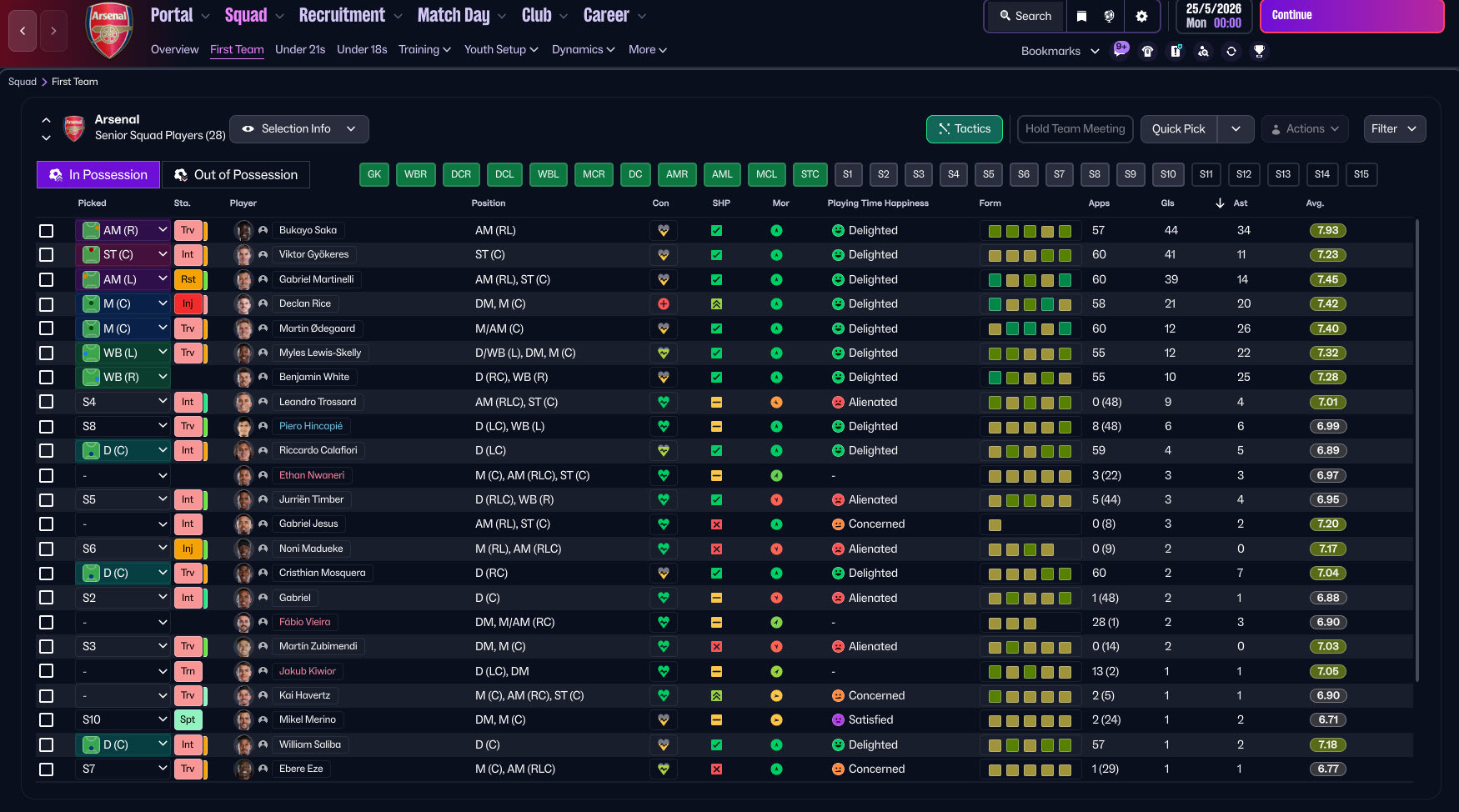Click the trophy competitions shortcut icon
This screenshot has width=1459, height=812.
tap(1259, 51)
